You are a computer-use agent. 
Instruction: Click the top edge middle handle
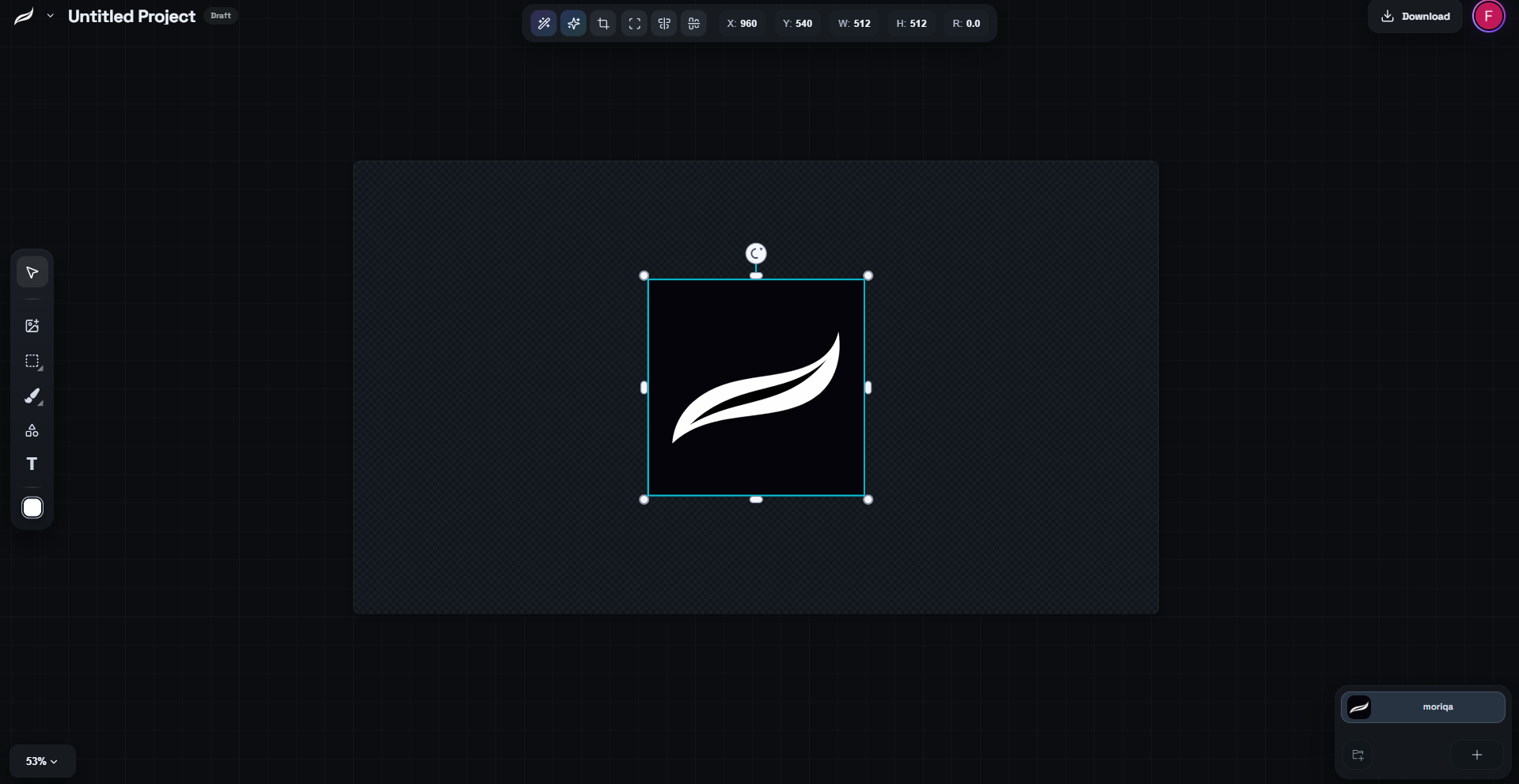756,275
